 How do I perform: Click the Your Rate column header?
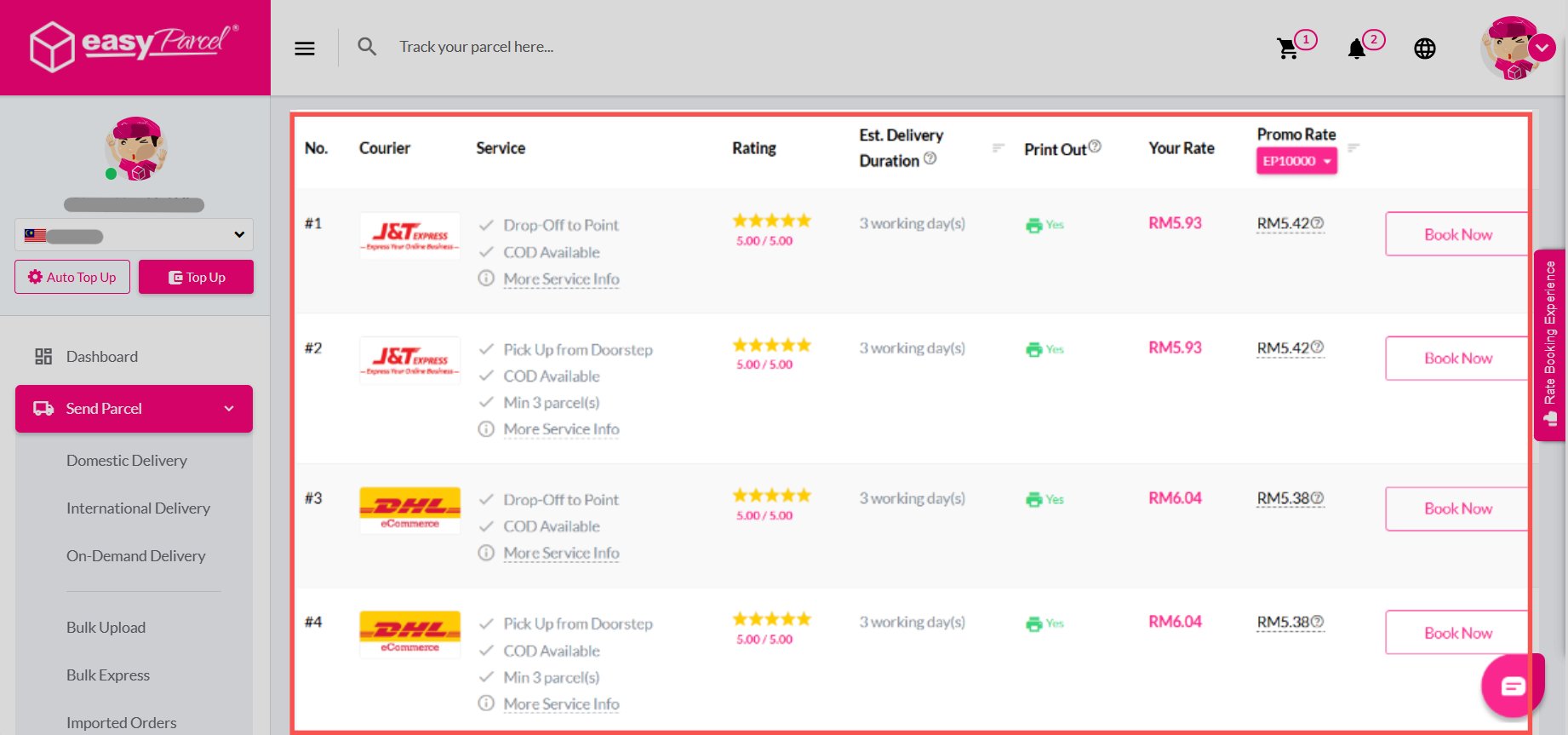pyautogui.click(x=1182, y=148)
